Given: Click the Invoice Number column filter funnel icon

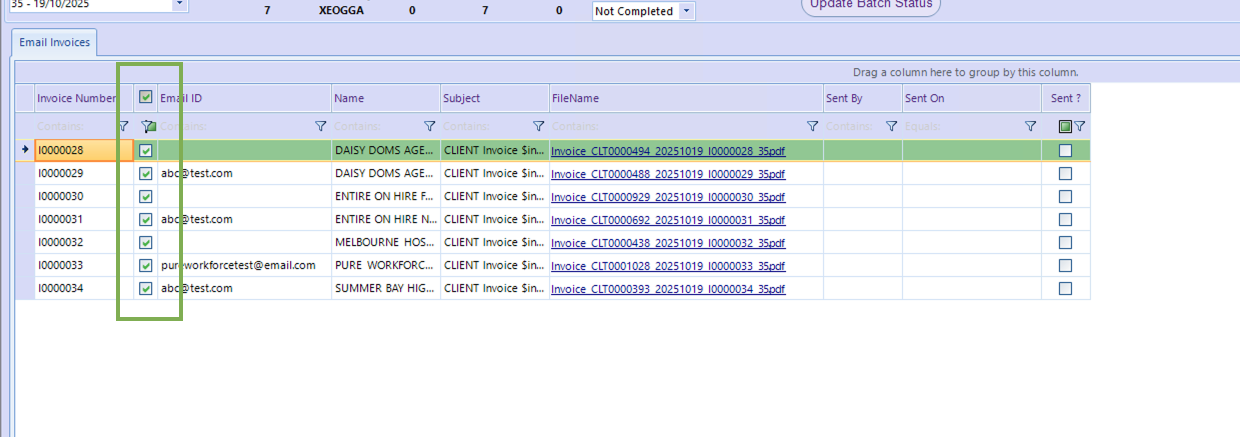Looking at the screenshot, I should 123,127.
